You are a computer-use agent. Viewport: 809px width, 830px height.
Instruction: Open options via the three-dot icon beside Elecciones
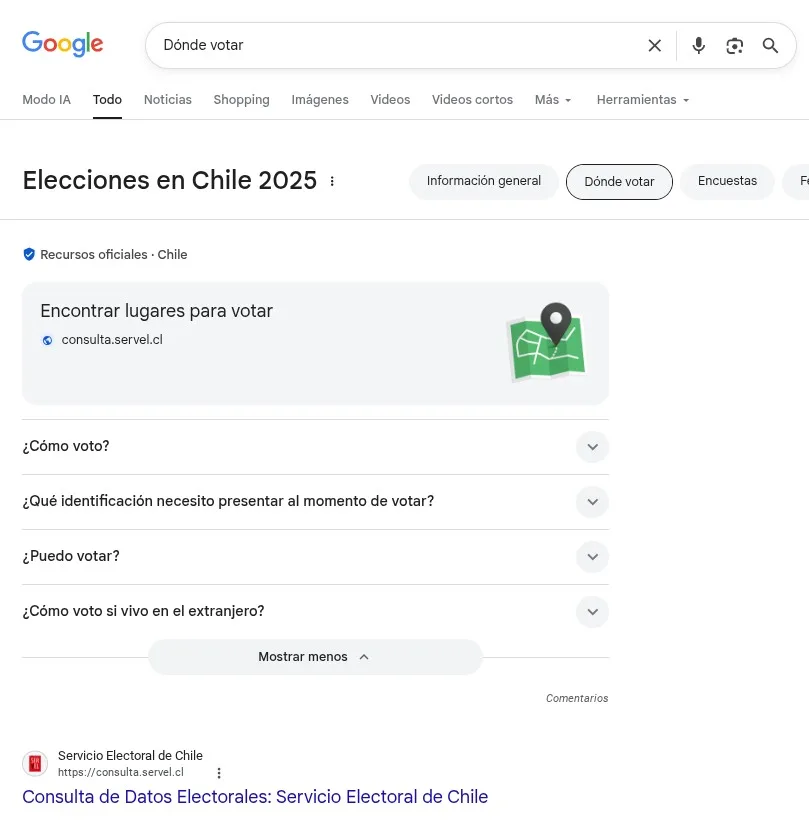pos(332,181)
